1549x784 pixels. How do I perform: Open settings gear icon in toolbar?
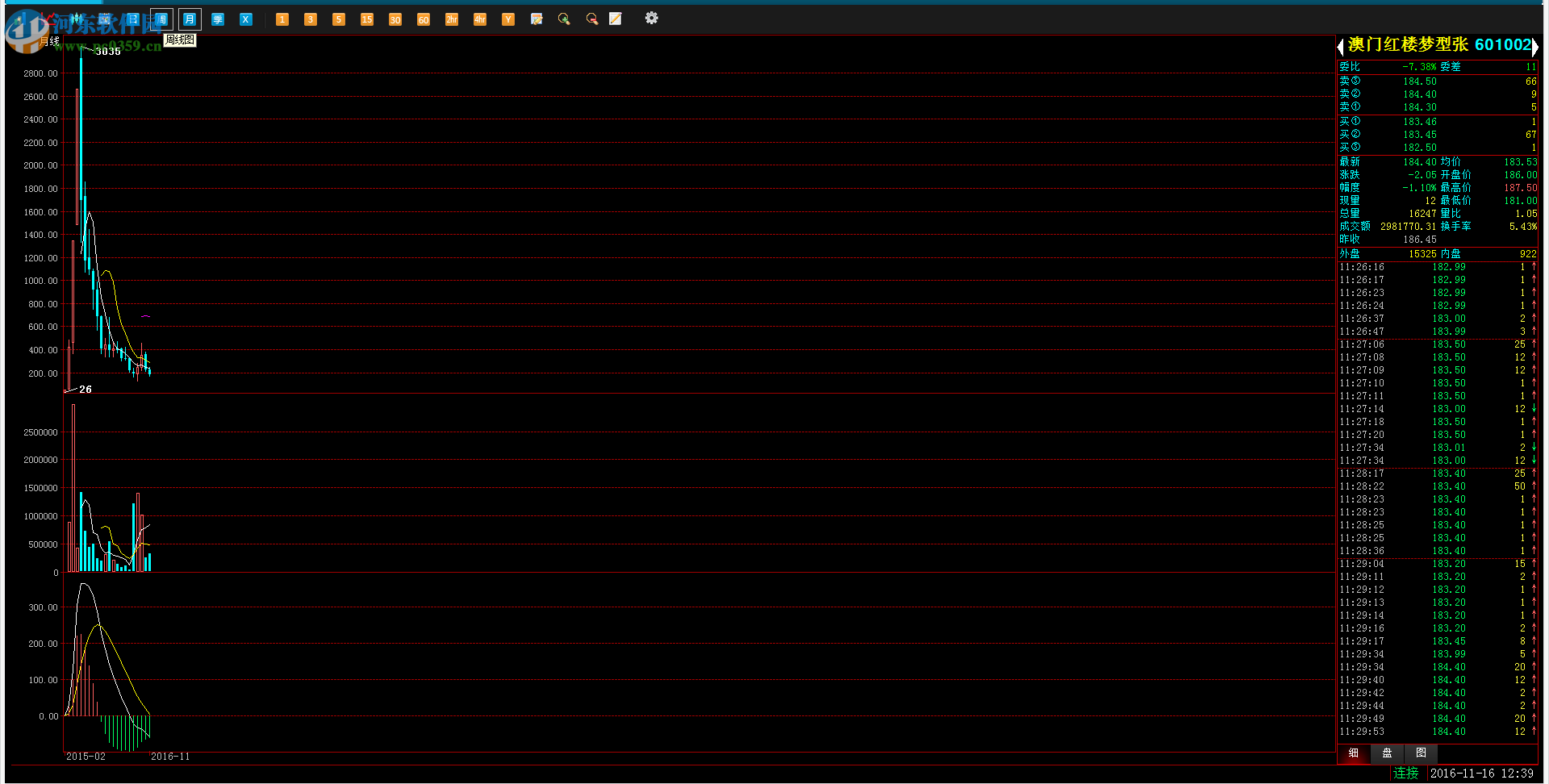[x=652, y=18]
